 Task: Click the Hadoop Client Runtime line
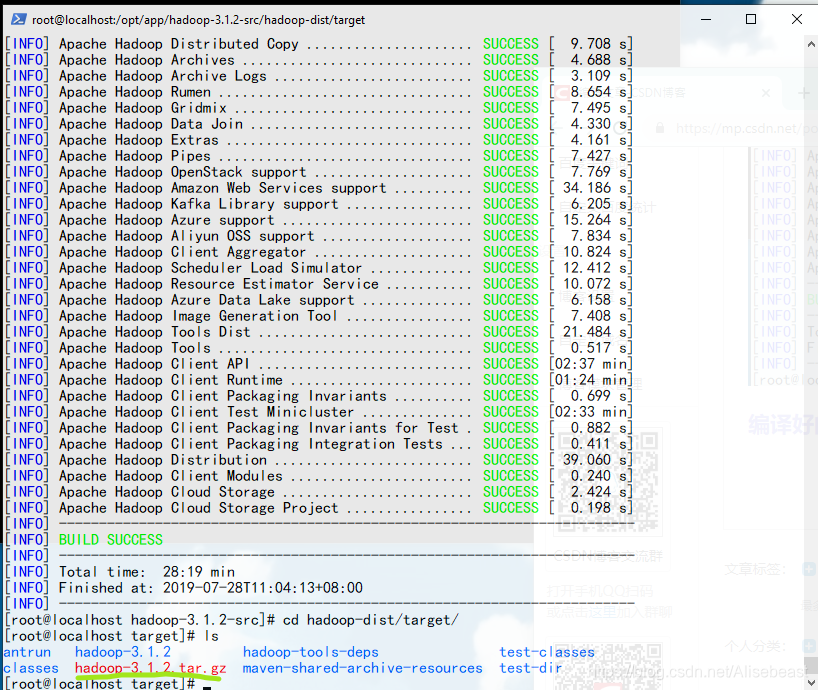(x=318, y=380)
